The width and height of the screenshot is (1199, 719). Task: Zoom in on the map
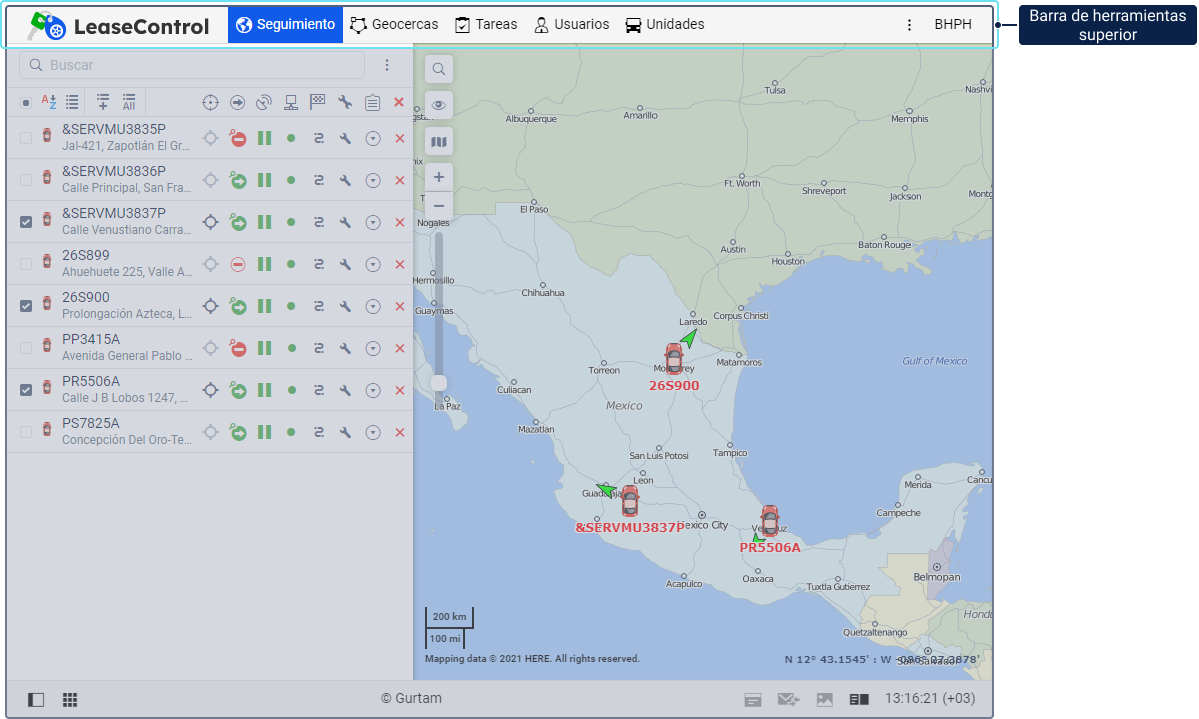point(438,177)
